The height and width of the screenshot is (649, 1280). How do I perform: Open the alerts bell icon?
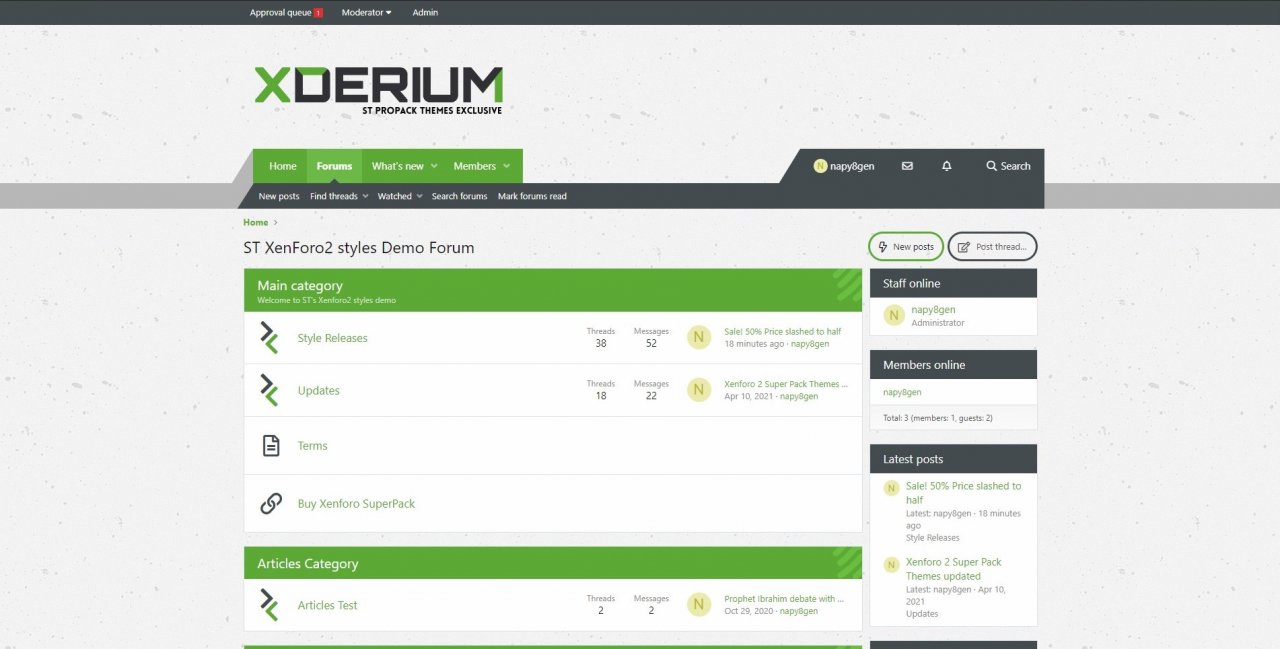[x=947, y=166]
